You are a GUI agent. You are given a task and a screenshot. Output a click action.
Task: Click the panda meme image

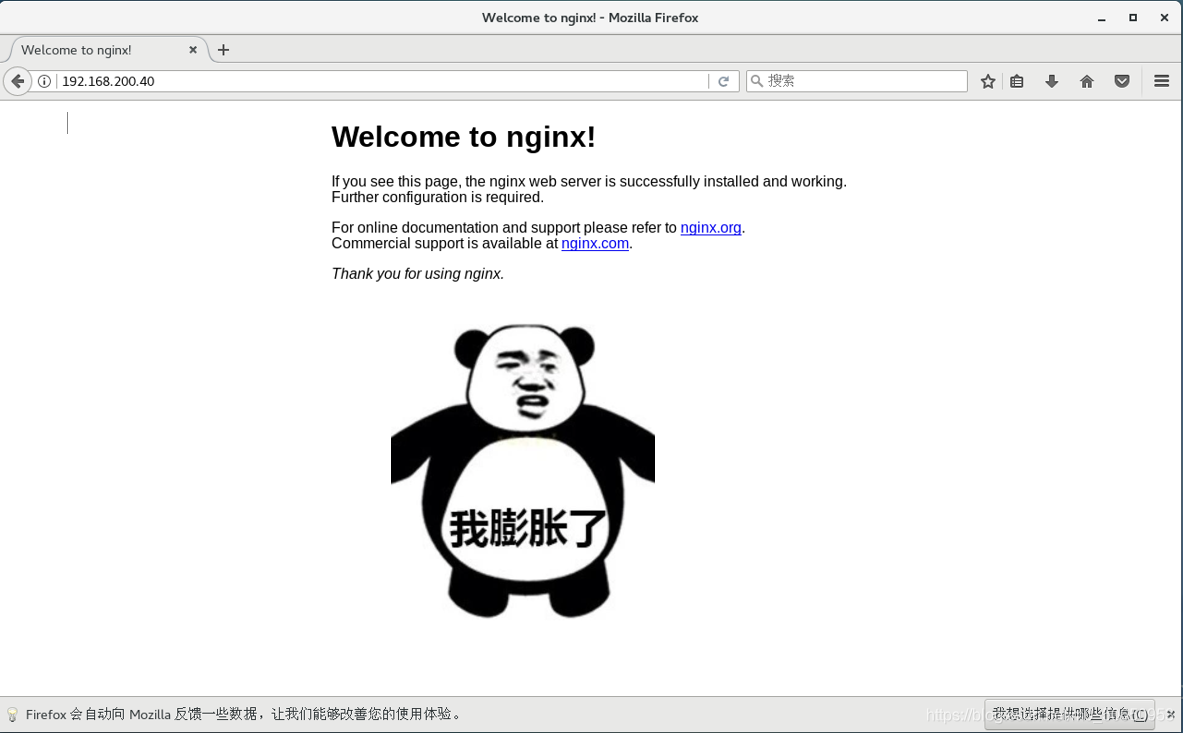pos(523,471)
